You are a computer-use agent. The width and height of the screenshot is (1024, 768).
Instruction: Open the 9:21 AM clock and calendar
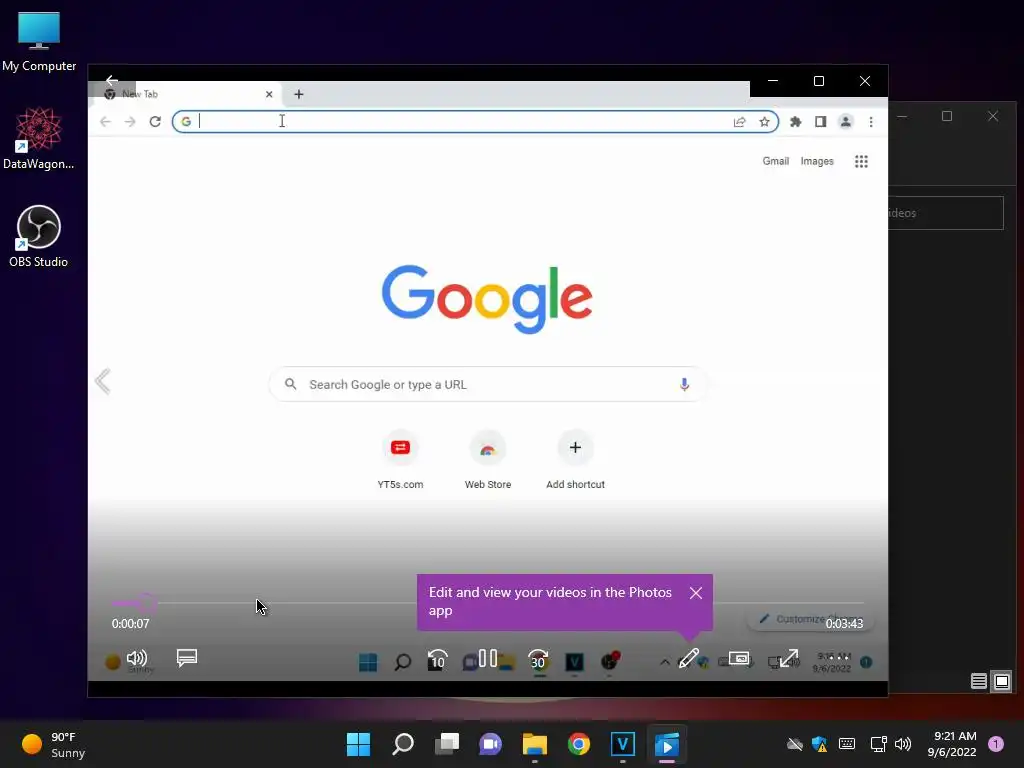pos(952,744)
